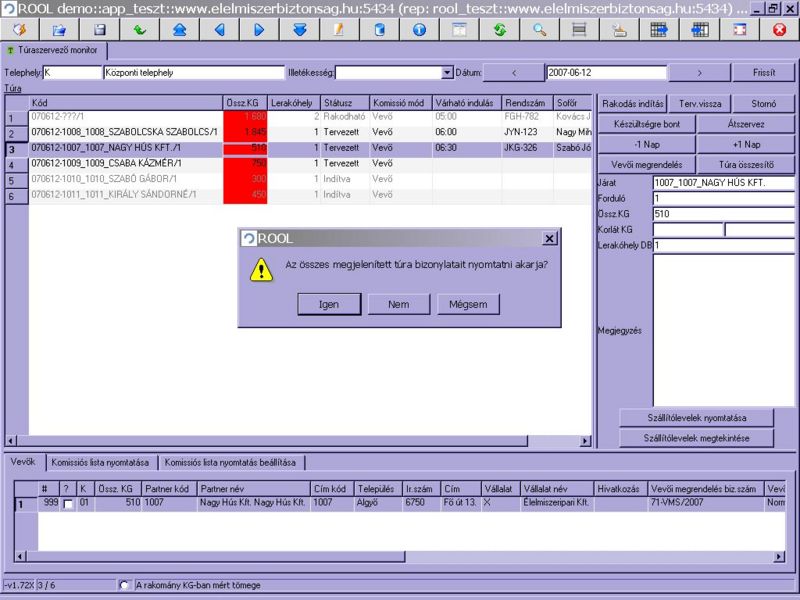The width and height of the screenshot is (800, 600).
Task: Click the next date '>' button
Action: pyautogui.click(x=699, y=73)
